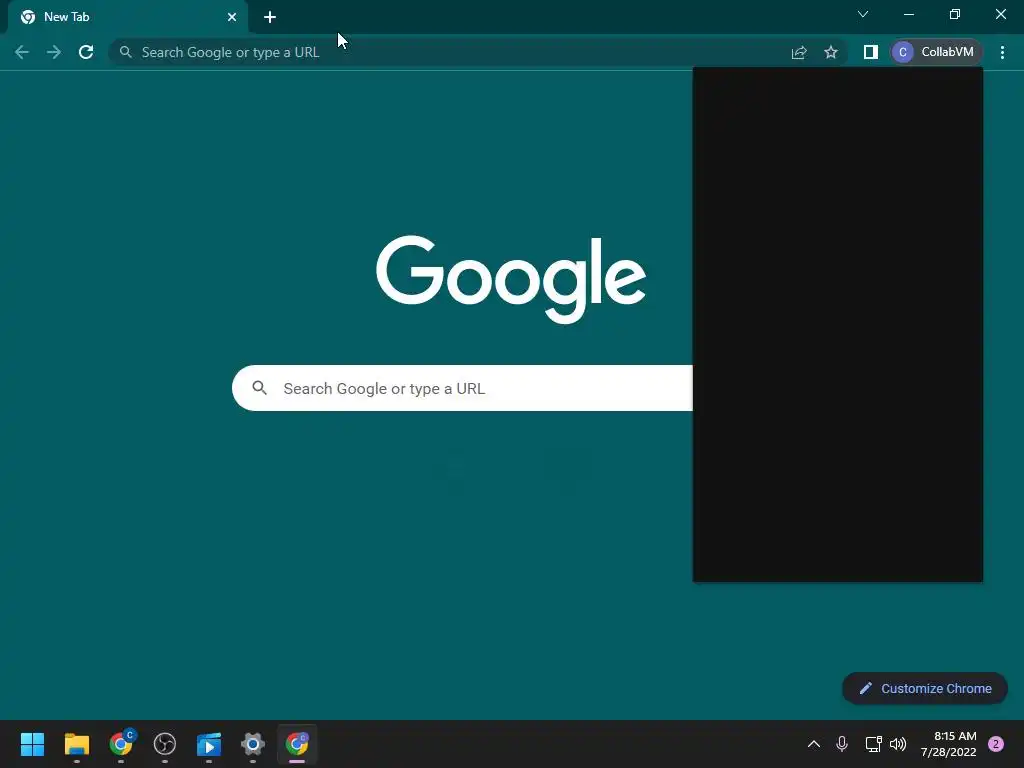This screenshot has width=1024, height=768.
Task: Open the Windows Start menu
Action: coord(32,744)
